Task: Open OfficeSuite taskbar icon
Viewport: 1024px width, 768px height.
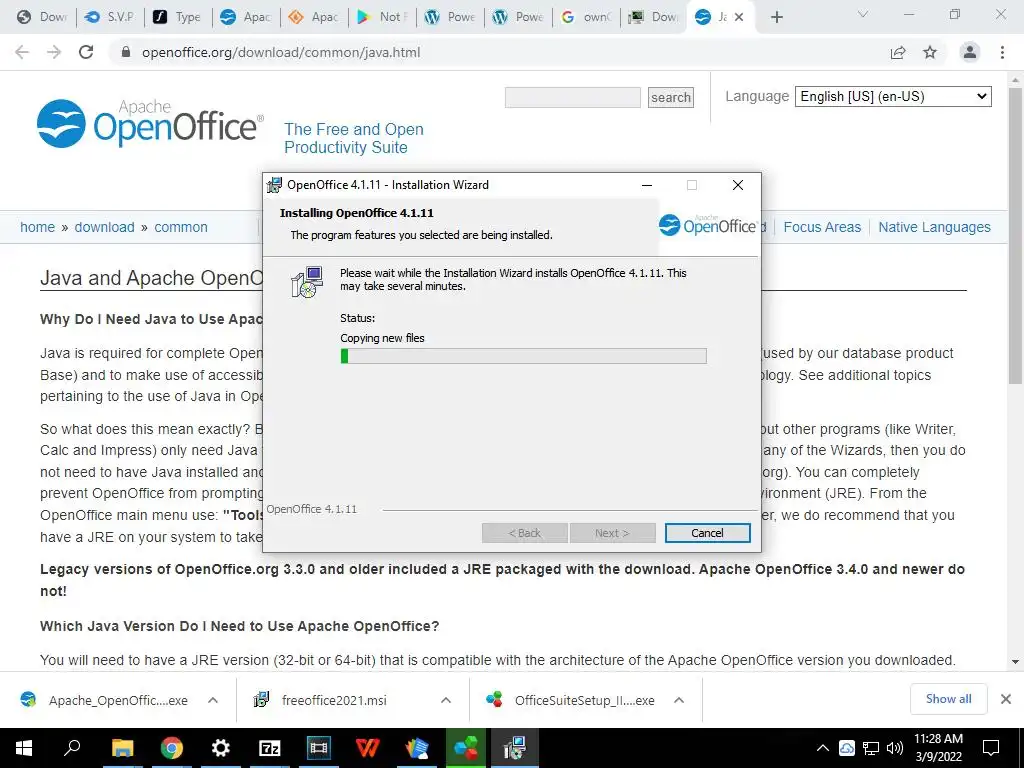Action: [x=466, y=748]
